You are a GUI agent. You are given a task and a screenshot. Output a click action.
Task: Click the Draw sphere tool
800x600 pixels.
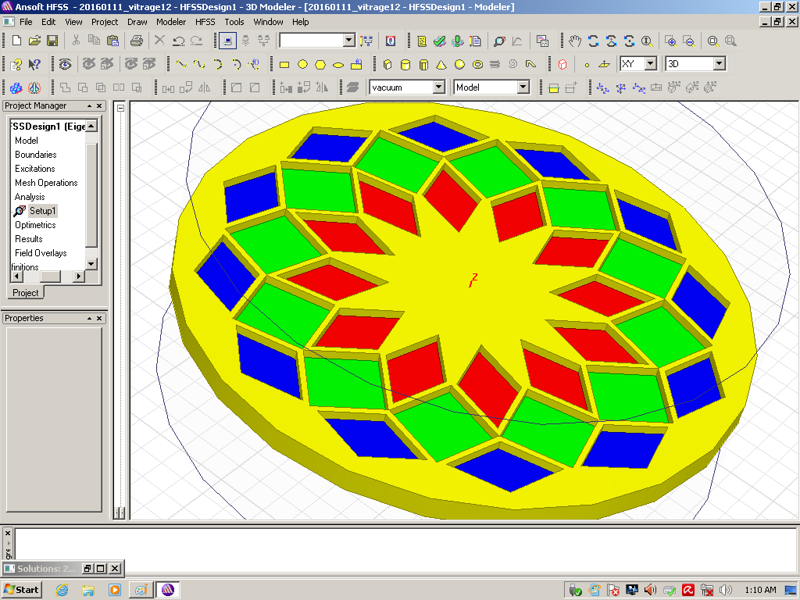click(x=460, y=64)
